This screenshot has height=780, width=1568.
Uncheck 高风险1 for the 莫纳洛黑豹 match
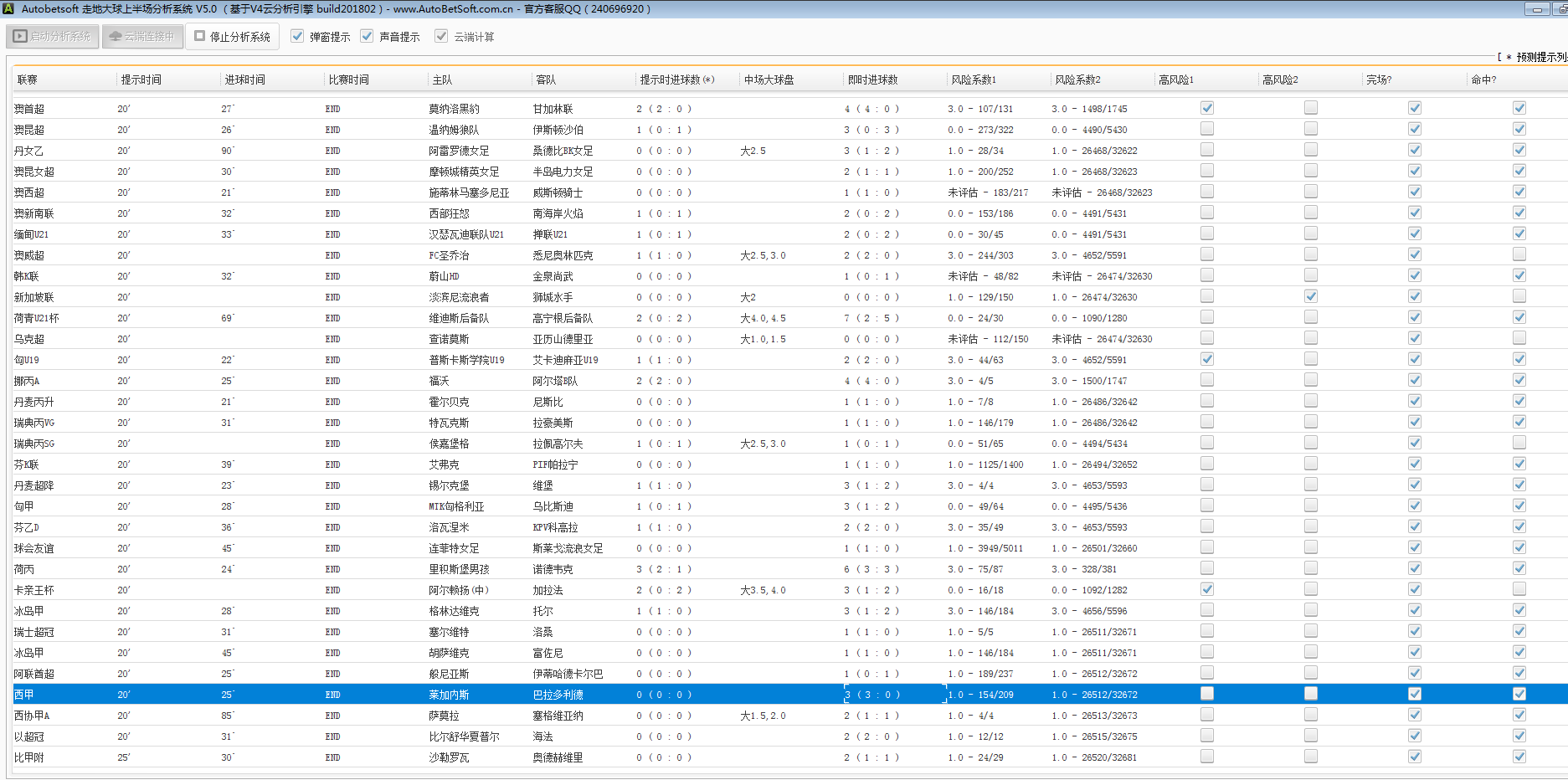[x=1206, y=108]
